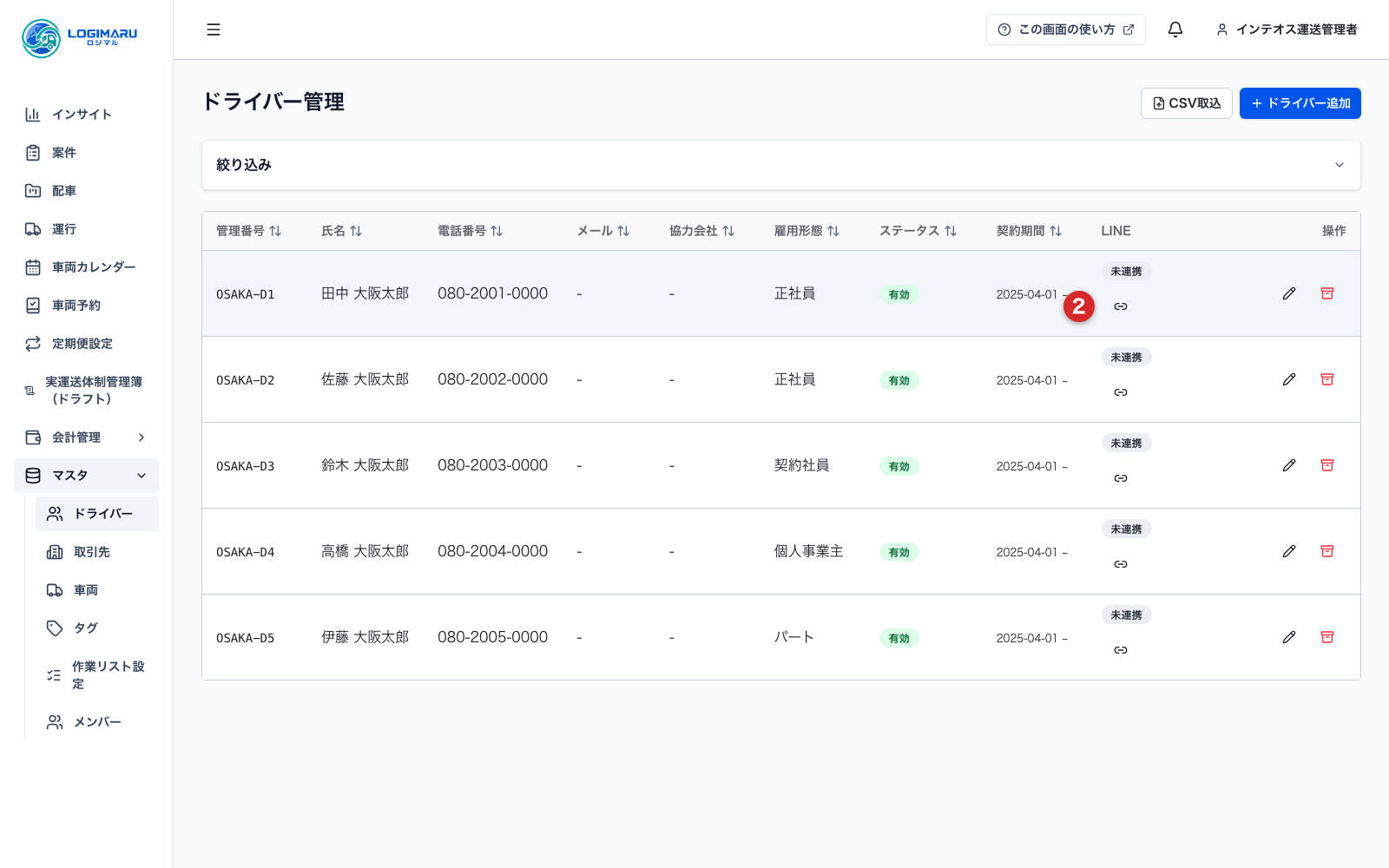The image size is (1389, 868).
Task: Open 配車 in sidebar
Action: [x=86, y=191]
